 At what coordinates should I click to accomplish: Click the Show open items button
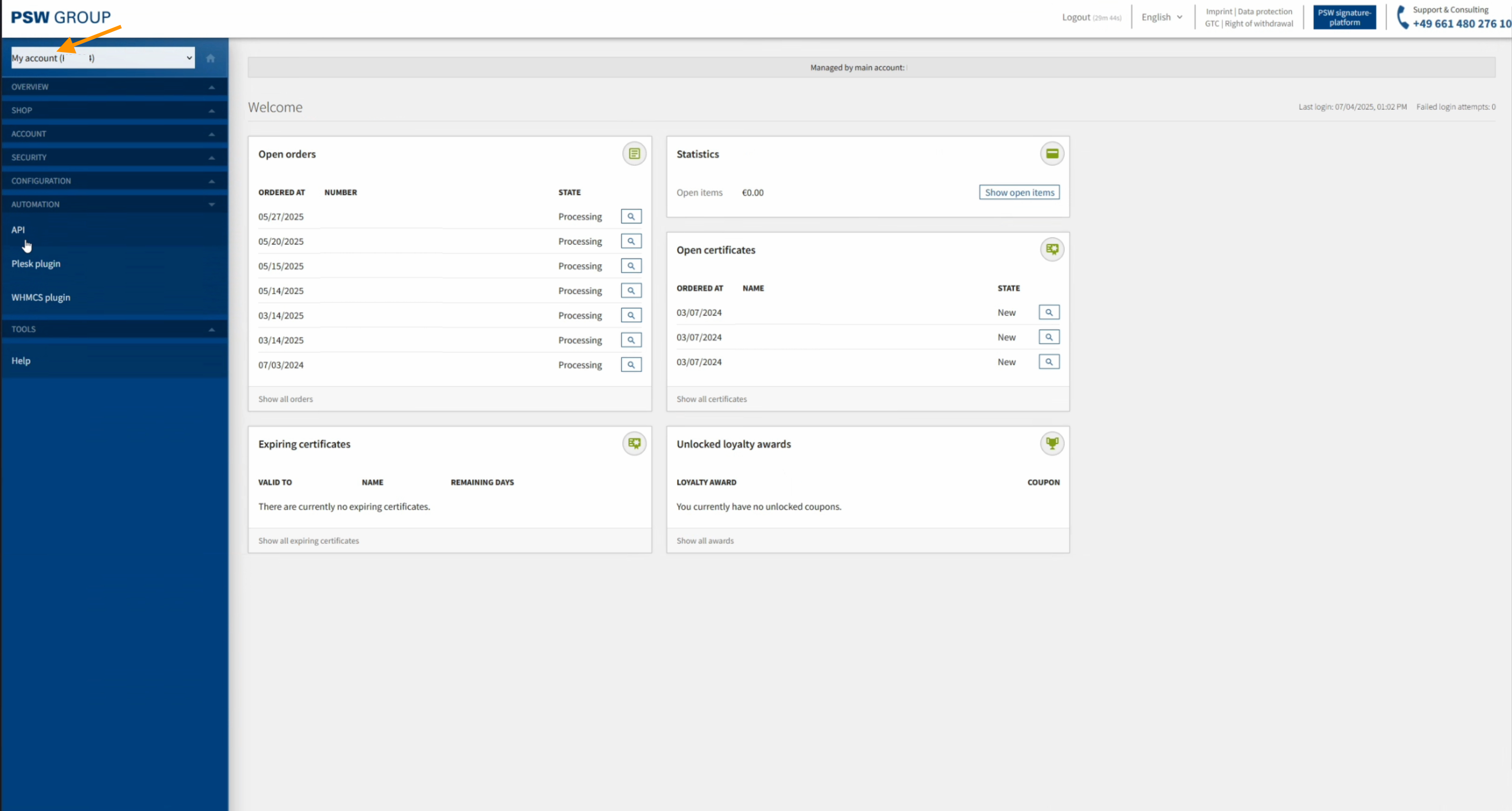(x=1019, y=193)
